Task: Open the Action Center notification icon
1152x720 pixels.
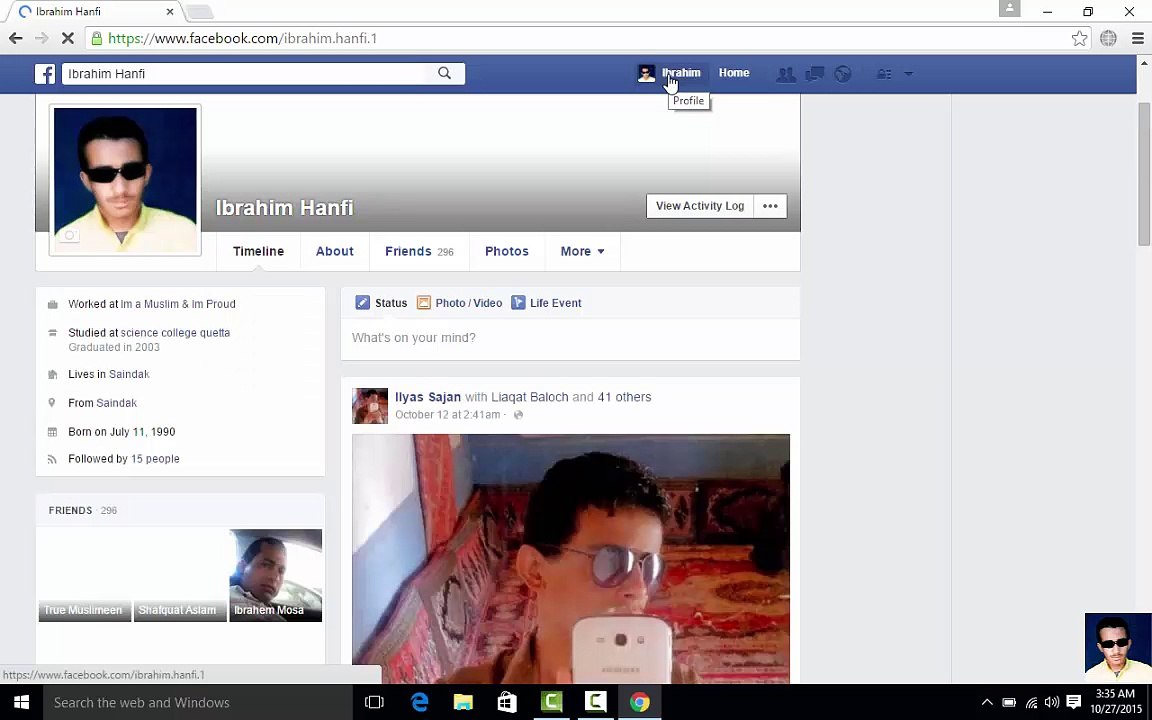Action: [1073, 702]
